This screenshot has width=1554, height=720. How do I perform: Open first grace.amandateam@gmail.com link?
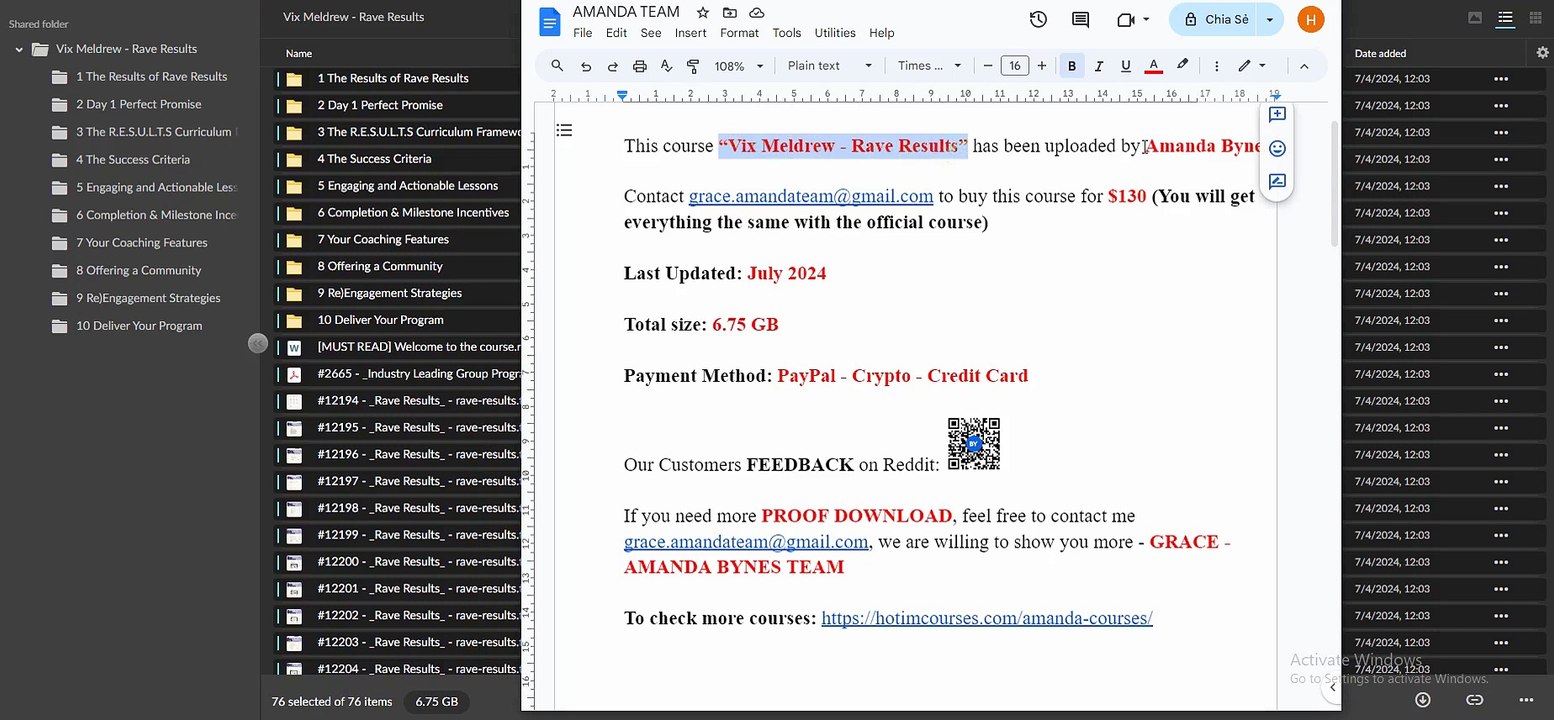coord(811,196)
